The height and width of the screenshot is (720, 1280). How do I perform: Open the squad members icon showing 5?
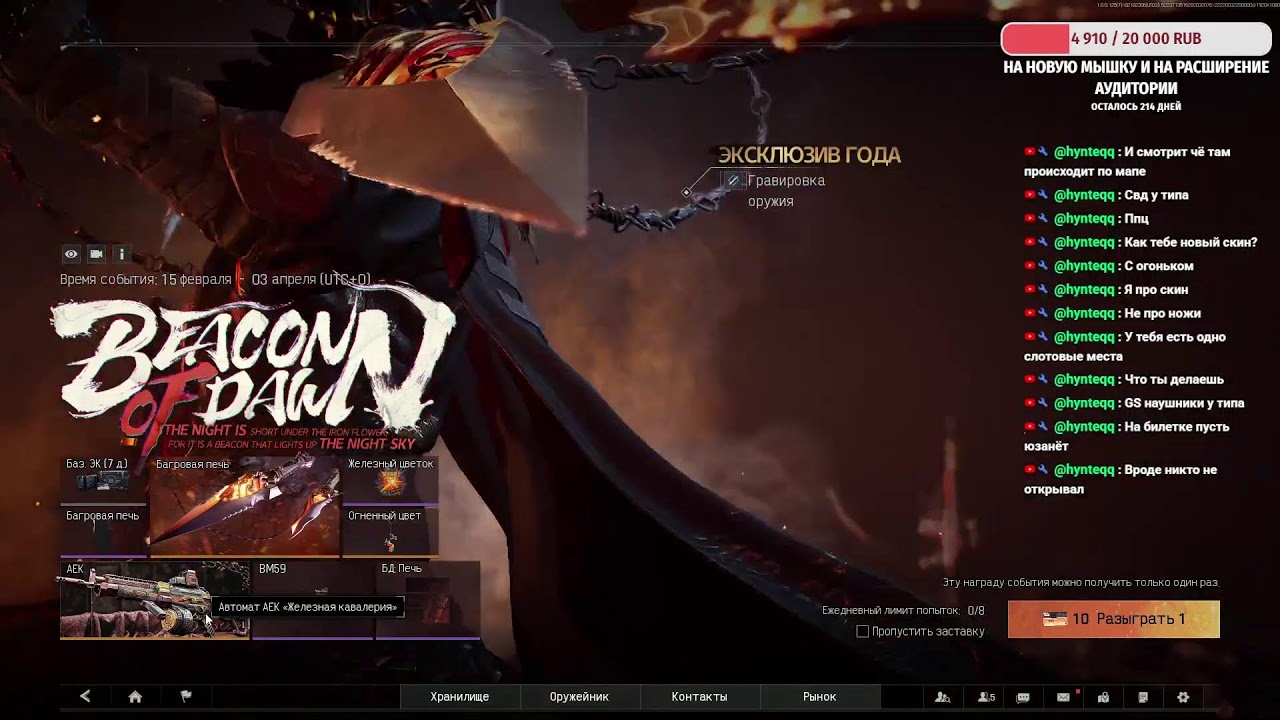(x=986, y=697)
